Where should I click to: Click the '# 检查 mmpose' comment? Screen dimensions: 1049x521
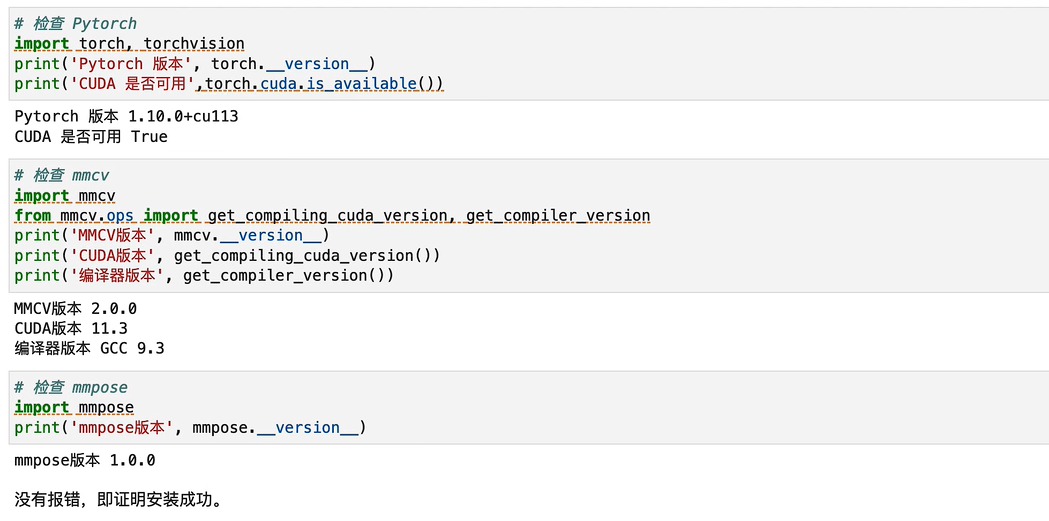(x=71, y=388)
